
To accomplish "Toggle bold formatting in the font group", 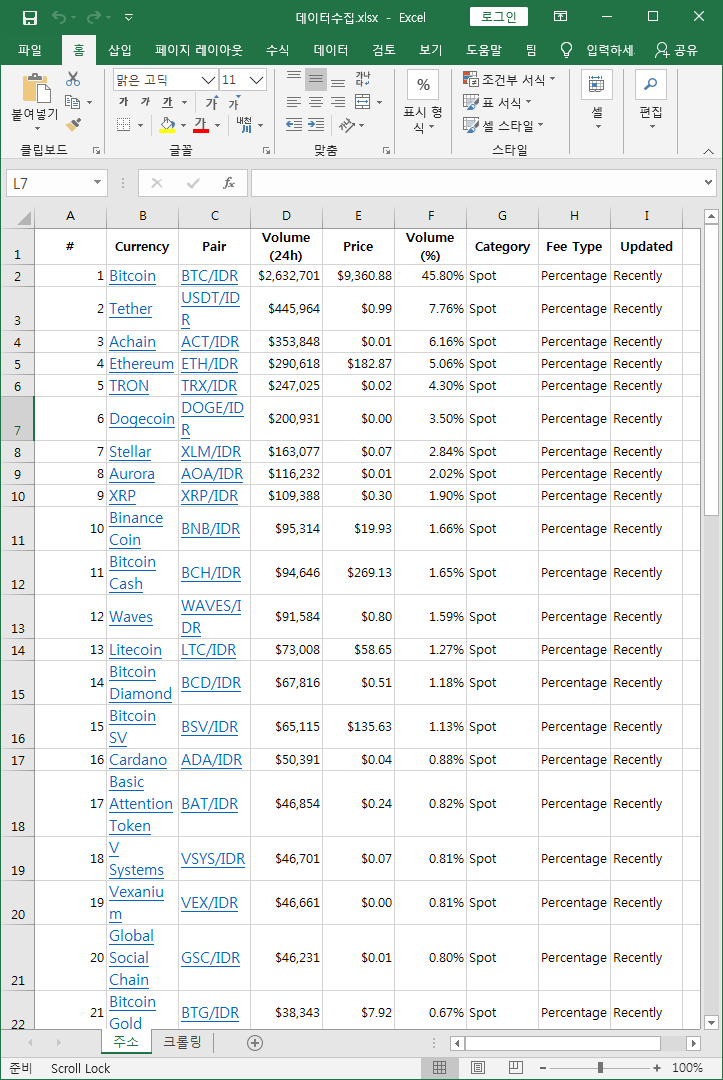I will point(123,102).
